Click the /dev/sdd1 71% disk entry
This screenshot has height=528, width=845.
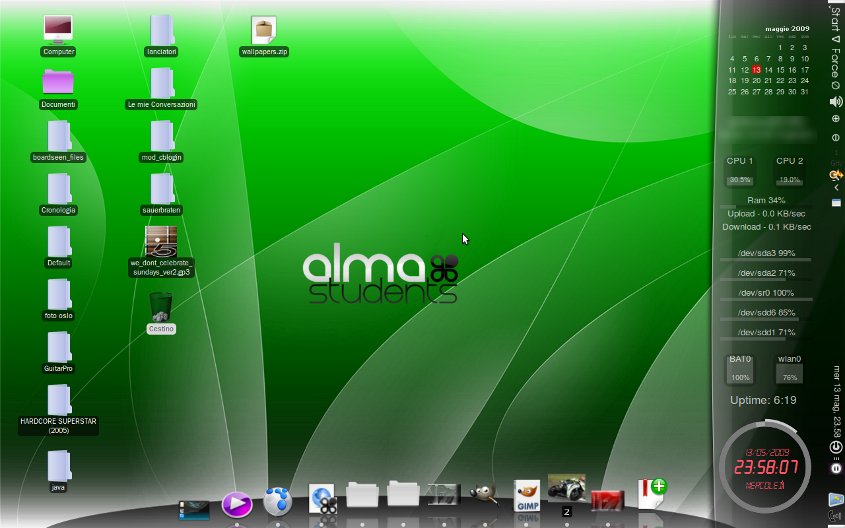tap(766, 332)
